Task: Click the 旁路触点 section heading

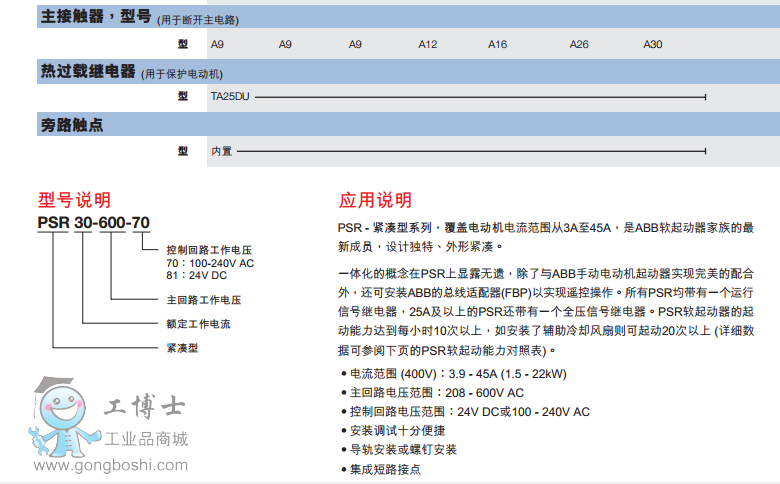Action: pos(72,125)
